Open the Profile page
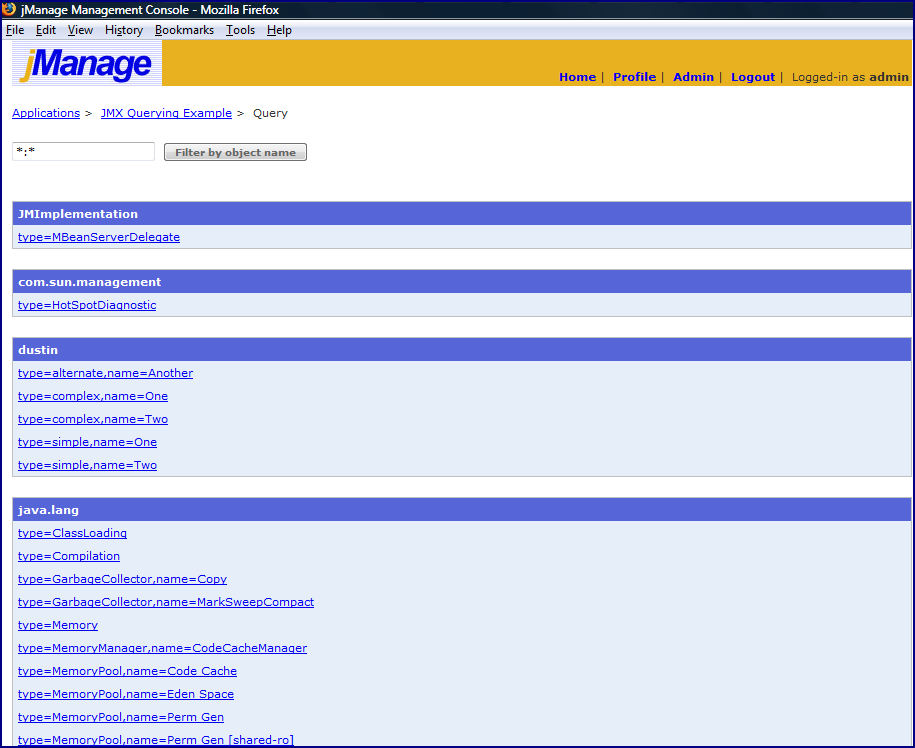The height and width of the screenshot is (748, 915). click(x=634, y=77)
